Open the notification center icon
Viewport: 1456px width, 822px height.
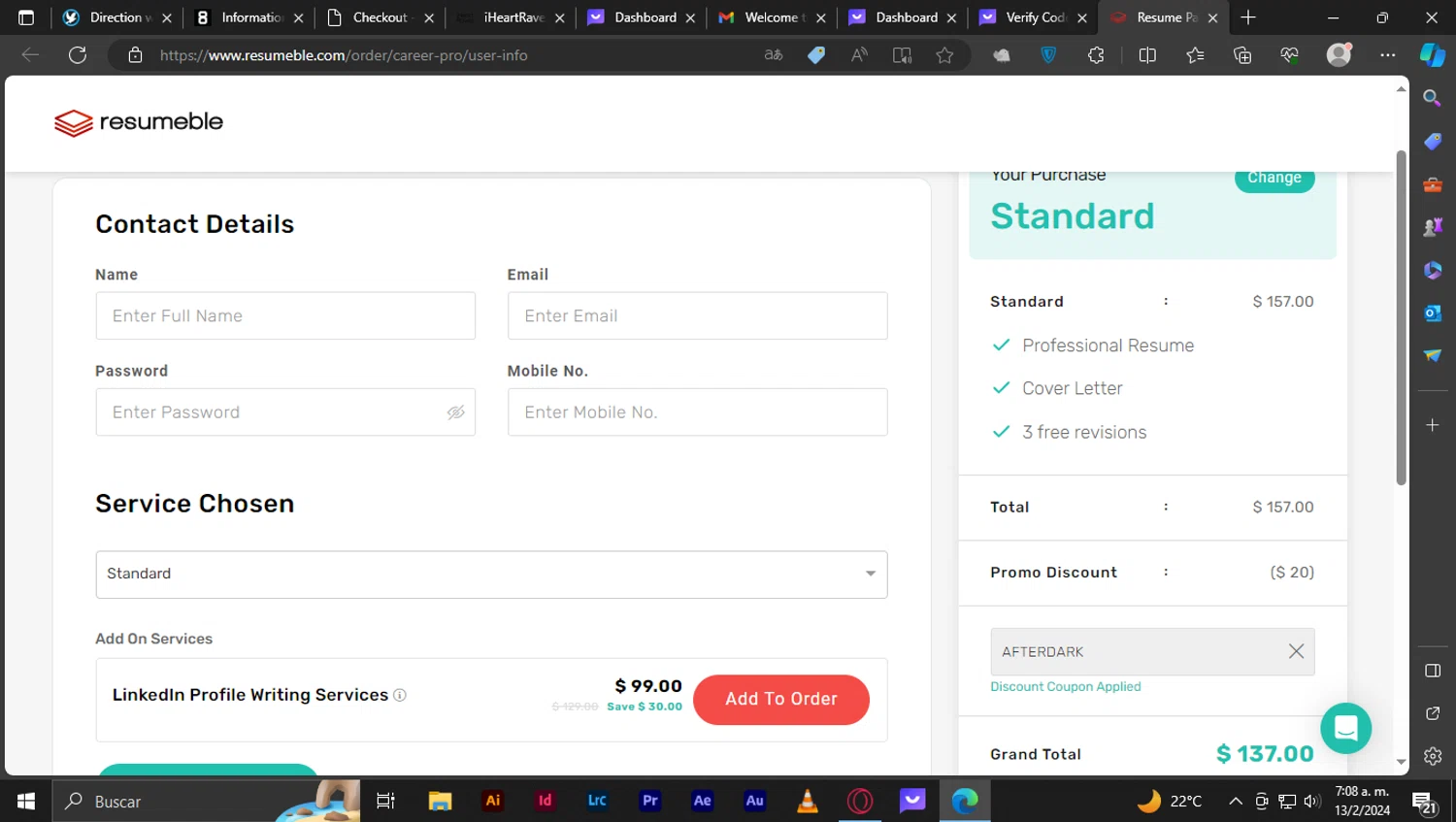[x=1425, y=802]
